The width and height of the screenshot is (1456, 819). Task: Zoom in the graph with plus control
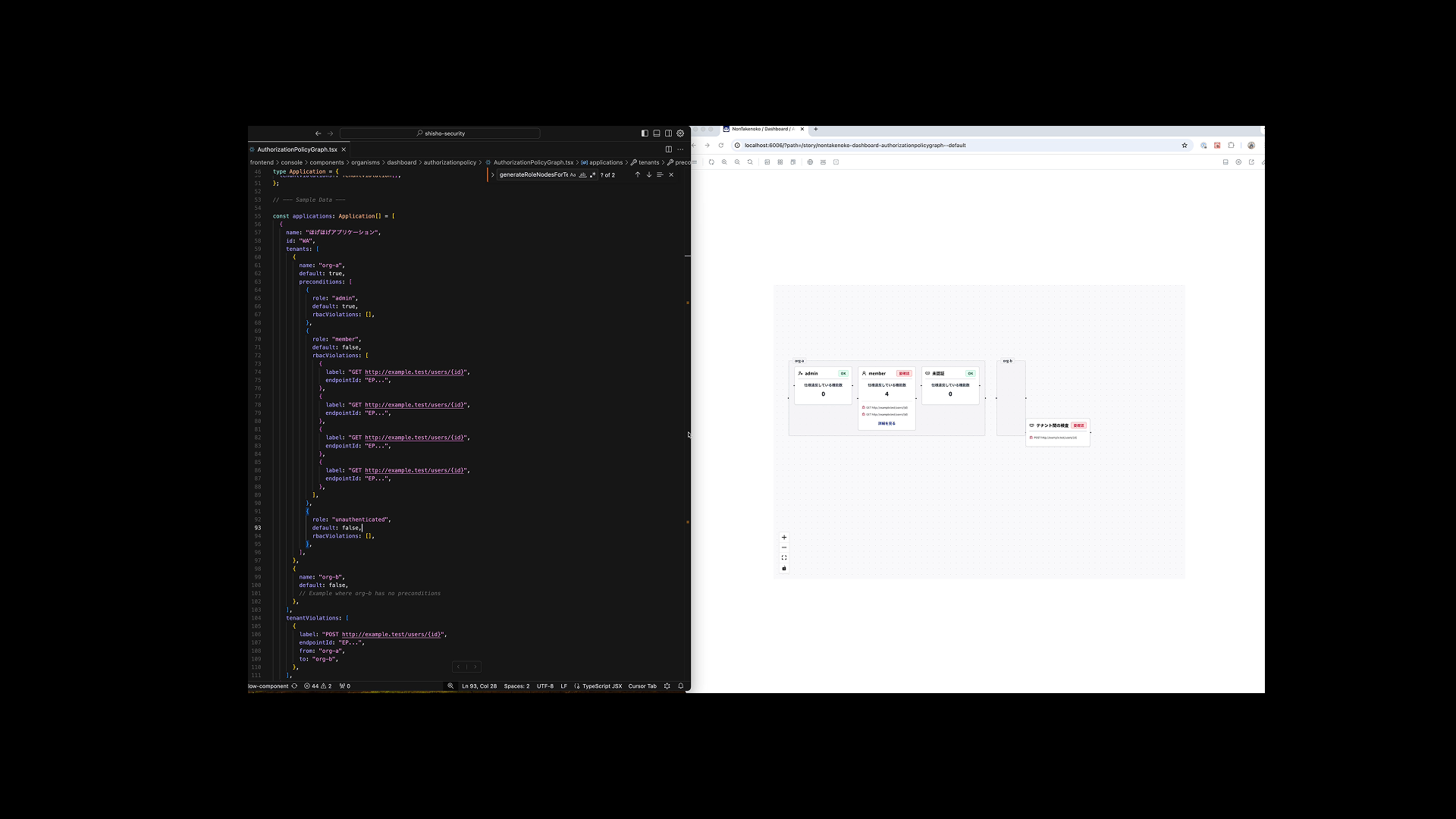784,538
